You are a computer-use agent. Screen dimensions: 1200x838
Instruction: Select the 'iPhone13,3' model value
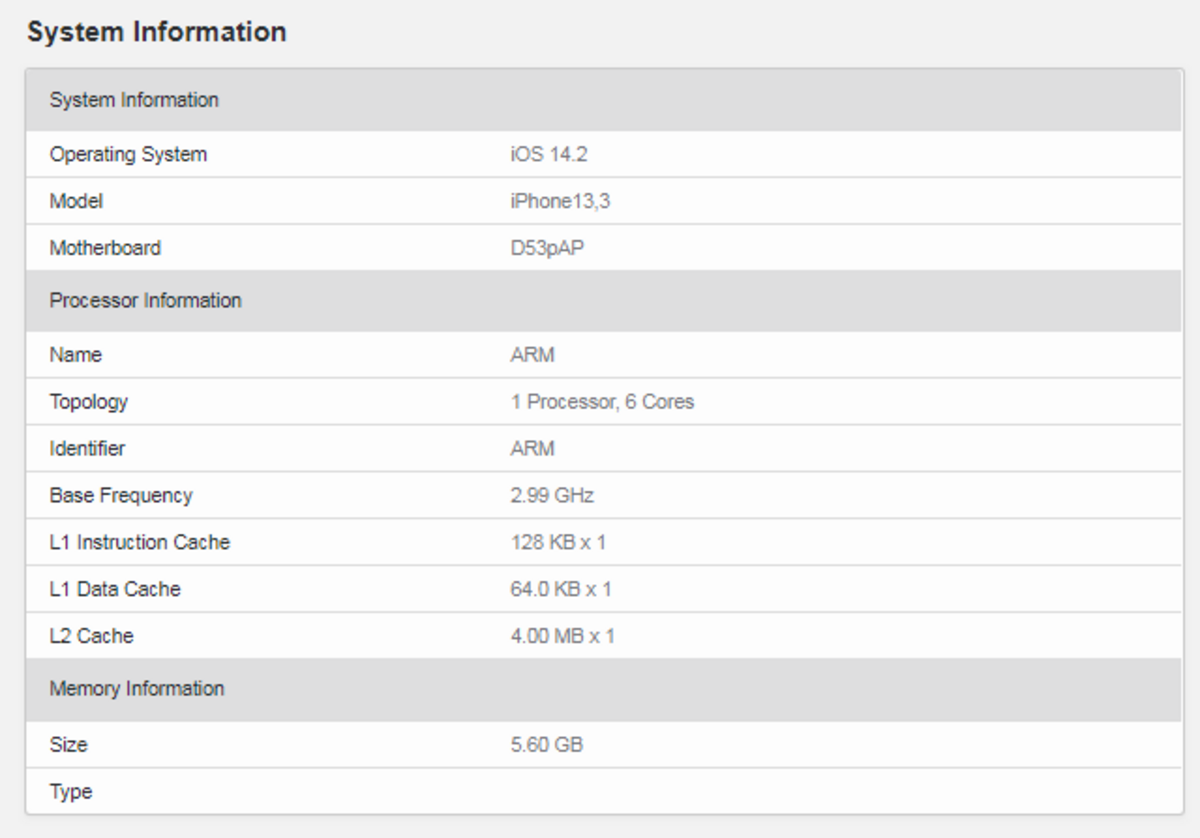coord(560,202)
